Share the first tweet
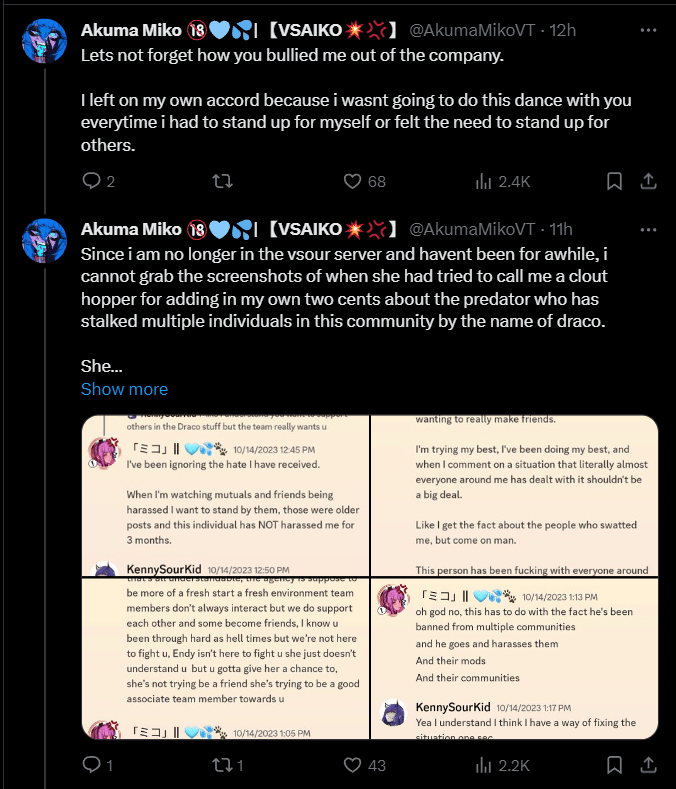 648,181
